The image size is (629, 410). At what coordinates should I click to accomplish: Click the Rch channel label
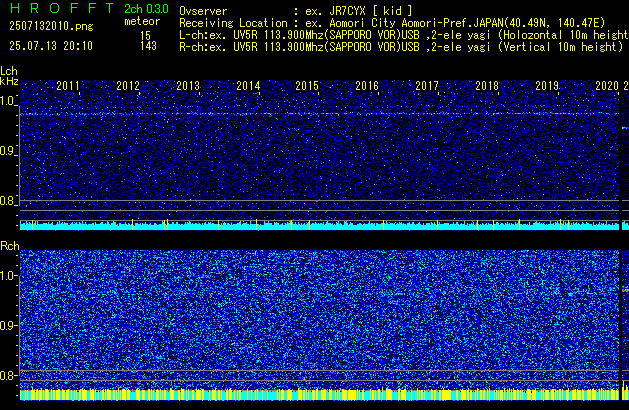pos(10,246)
